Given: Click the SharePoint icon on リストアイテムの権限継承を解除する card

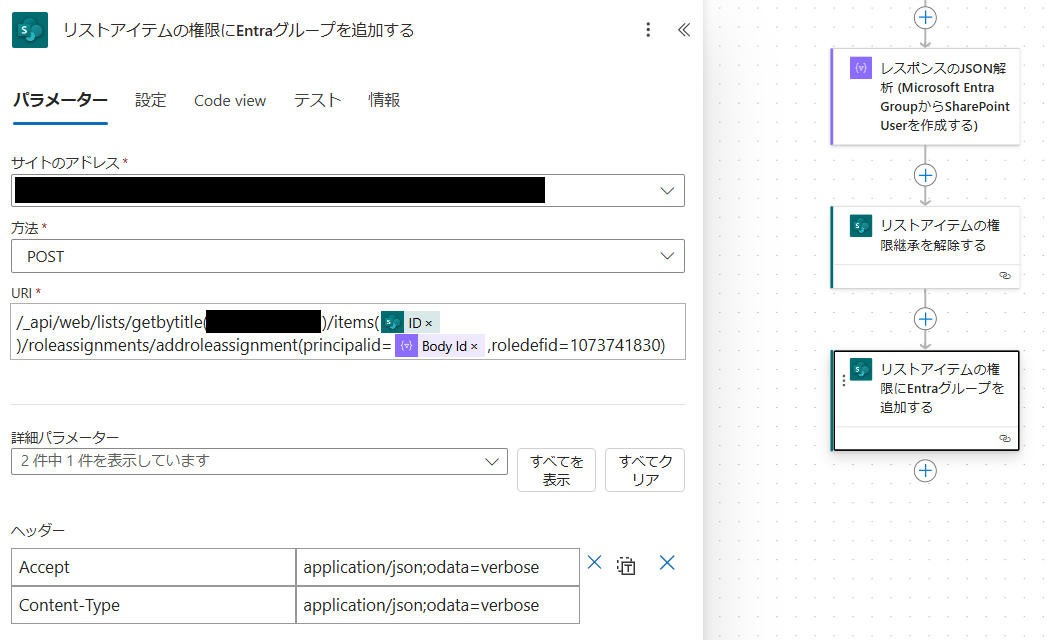Looking at the screenshot, I should [x=860, y=227].
